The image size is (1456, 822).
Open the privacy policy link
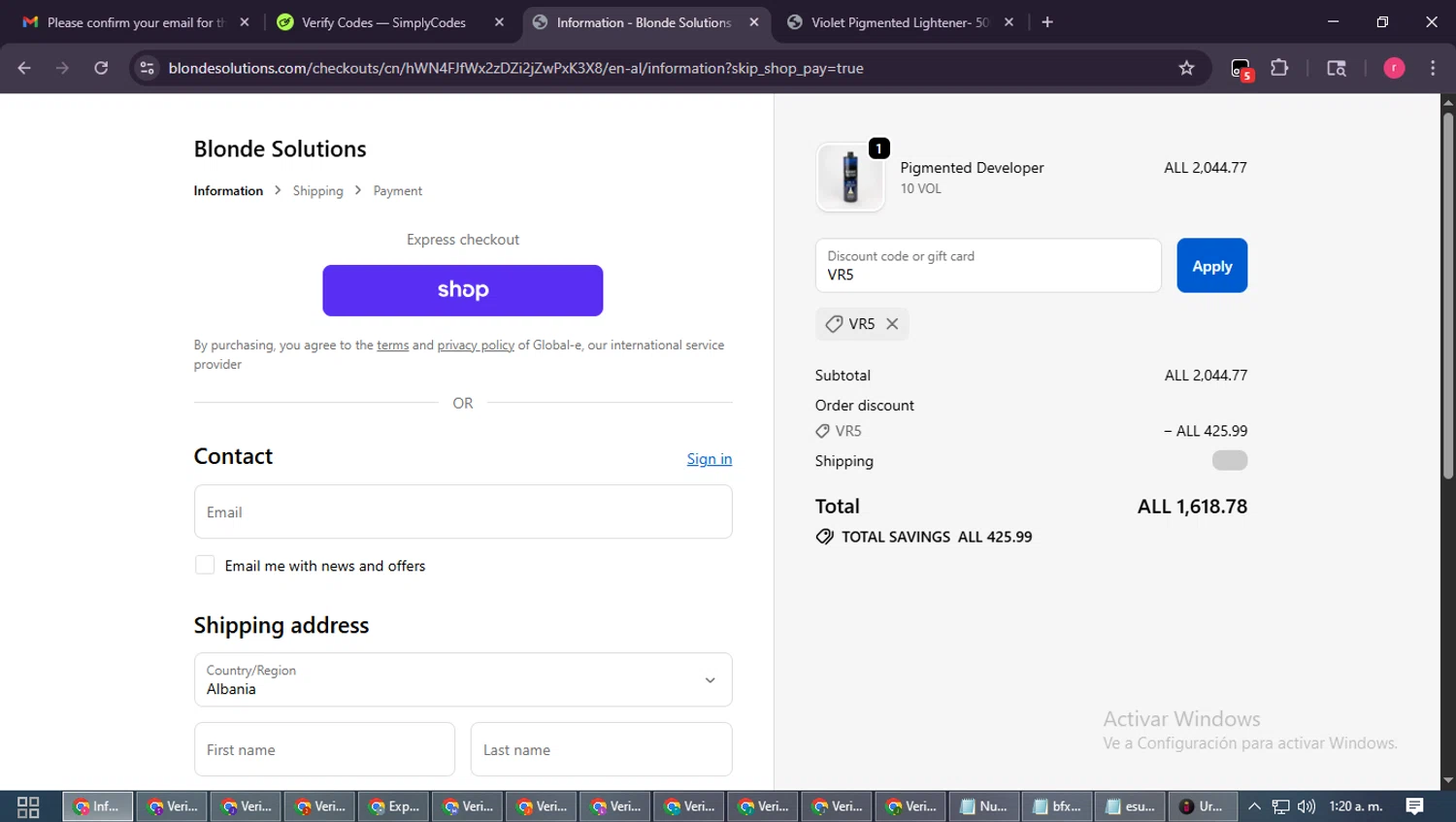coord(476,345)
